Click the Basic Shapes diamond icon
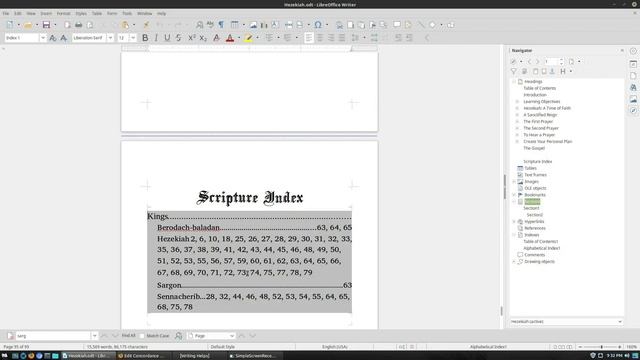The width and height of the screenshot is (640, 360). point(432,25)
